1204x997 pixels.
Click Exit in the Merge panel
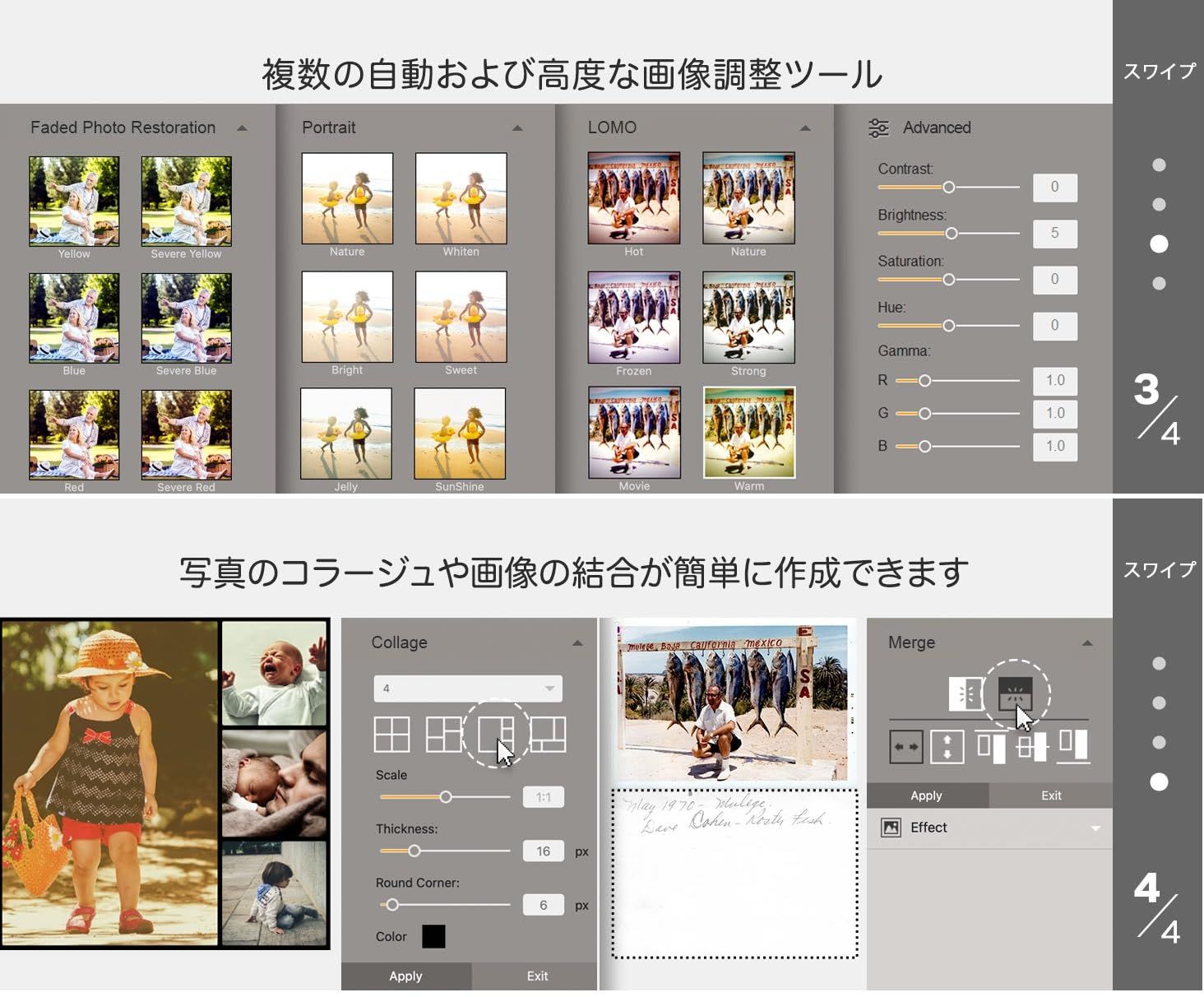(1051, 795)
